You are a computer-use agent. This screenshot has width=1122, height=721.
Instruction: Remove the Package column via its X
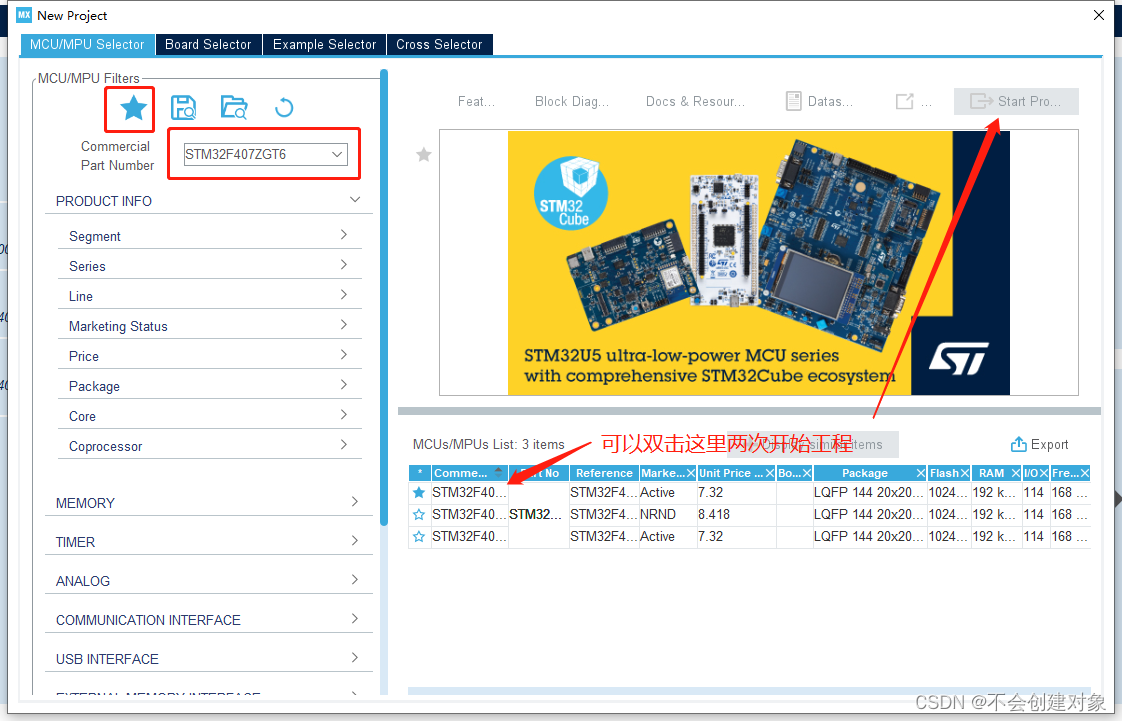coord(921,474)
